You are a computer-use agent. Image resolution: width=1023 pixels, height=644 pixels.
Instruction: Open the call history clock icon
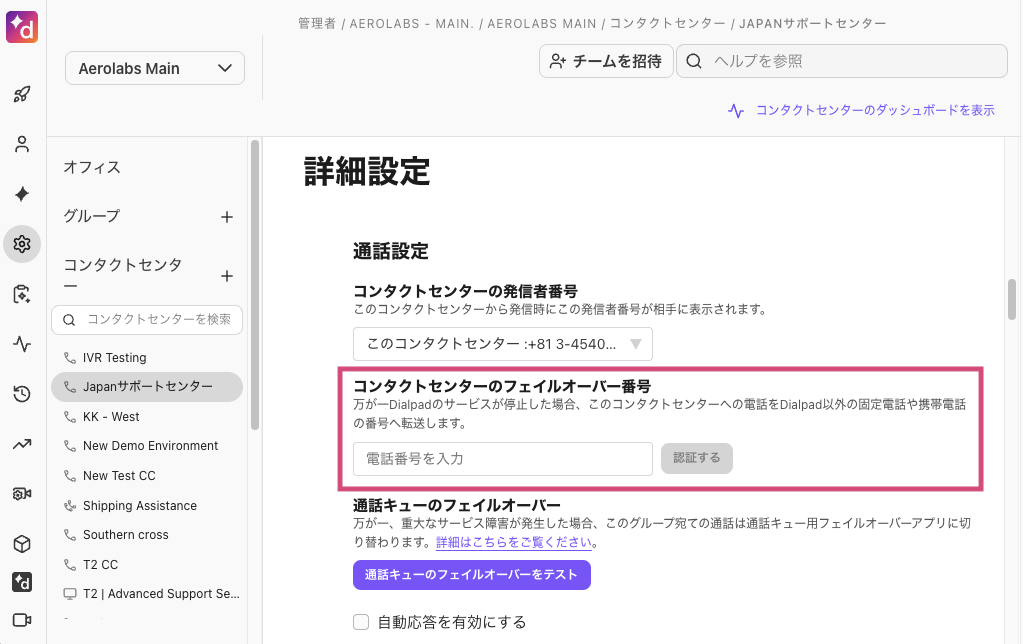click(x=22, y=394)
